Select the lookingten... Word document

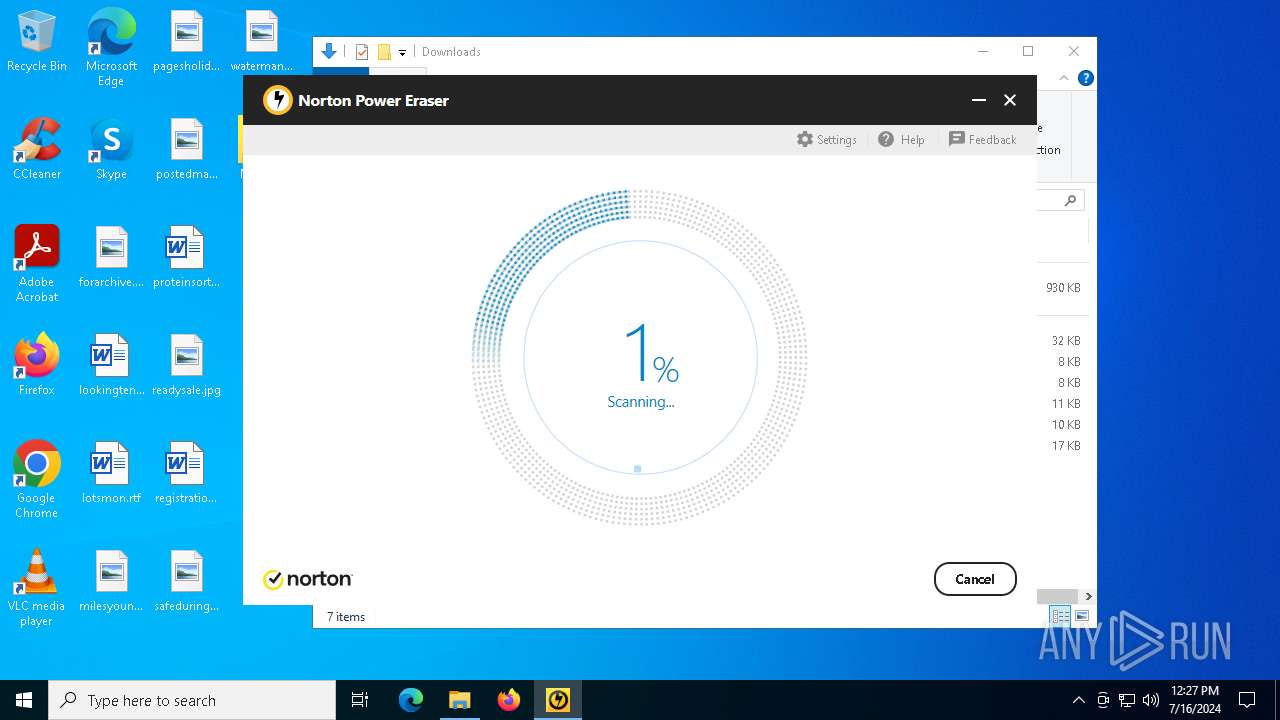tap(111, 366)
